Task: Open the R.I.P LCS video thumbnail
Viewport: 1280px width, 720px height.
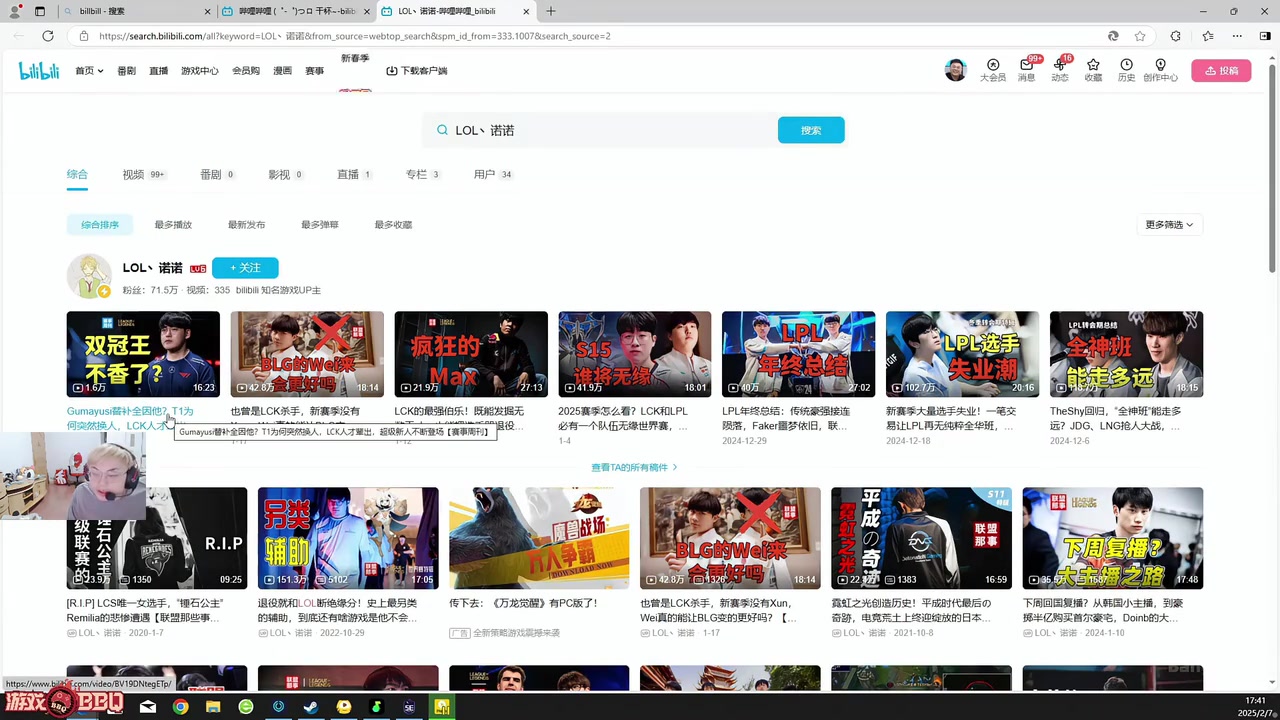Action: pyautogui.click(x=155, y=538)
